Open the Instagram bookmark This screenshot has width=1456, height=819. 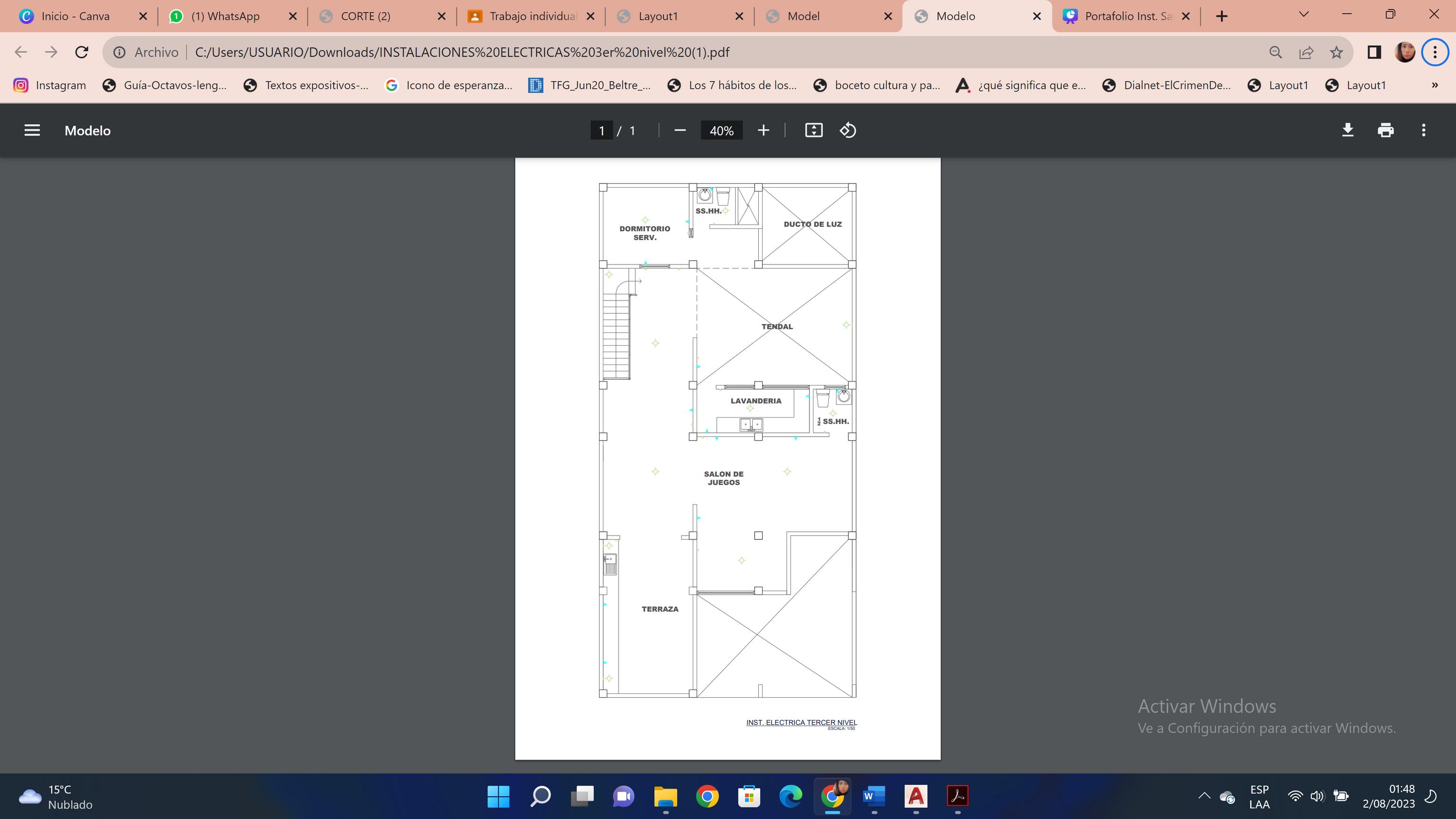click(x=50, y=85)
